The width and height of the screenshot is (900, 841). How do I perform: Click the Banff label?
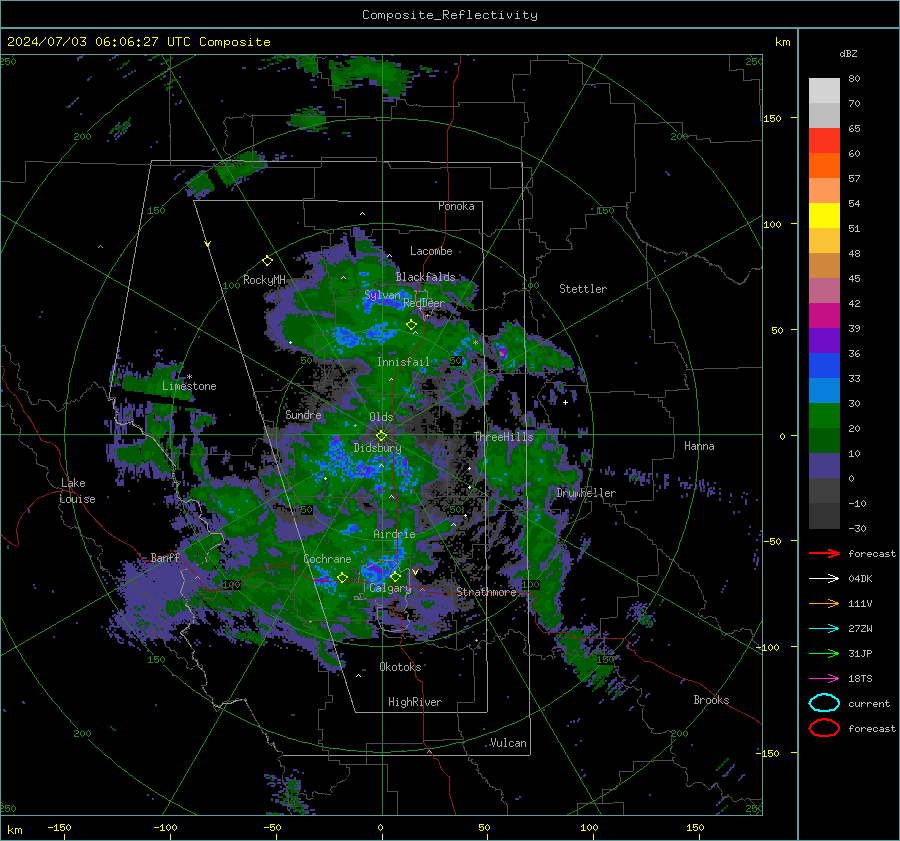[x=165, y=557]
